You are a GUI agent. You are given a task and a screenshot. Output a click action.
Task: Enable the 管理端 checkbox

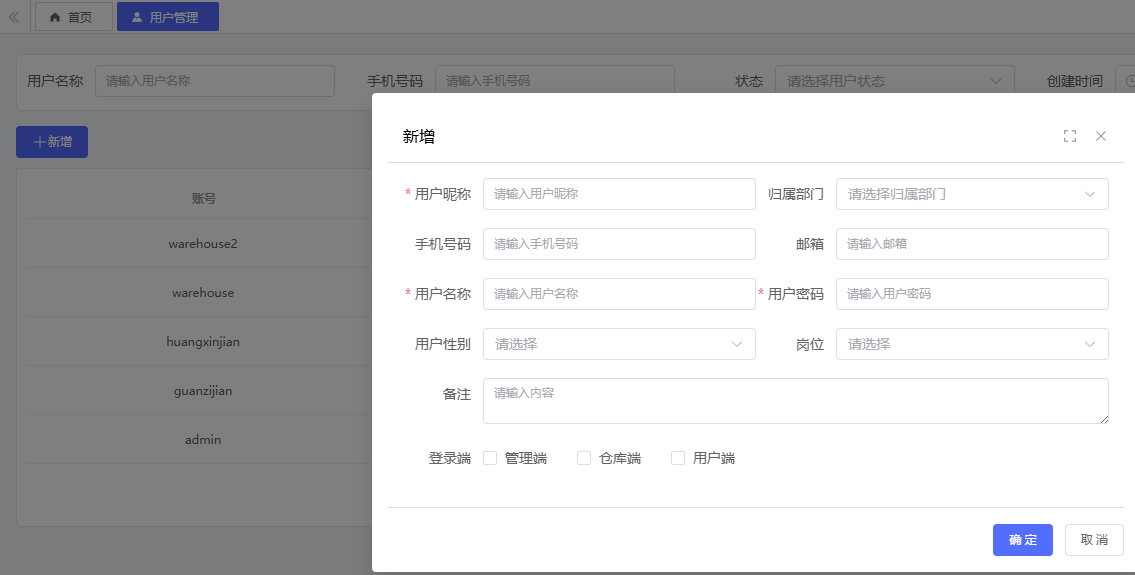coord(490,458)
